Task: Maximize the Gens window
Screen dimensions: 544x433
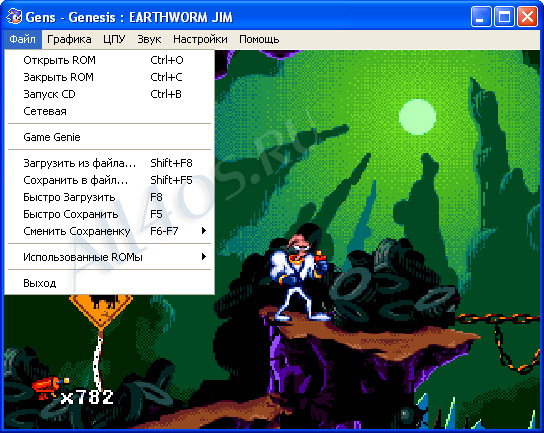Action: coord(504,17)
